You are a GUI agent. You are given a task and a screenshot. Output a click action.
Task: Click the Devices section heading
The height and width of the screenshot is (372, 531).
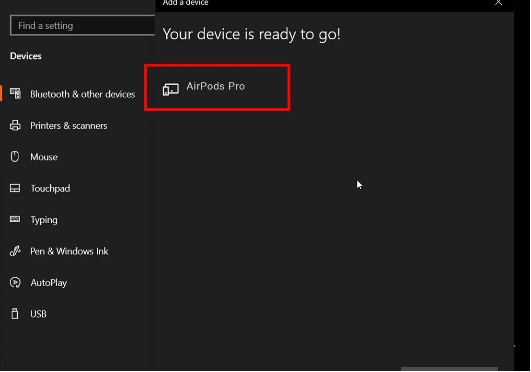[26, 56]
